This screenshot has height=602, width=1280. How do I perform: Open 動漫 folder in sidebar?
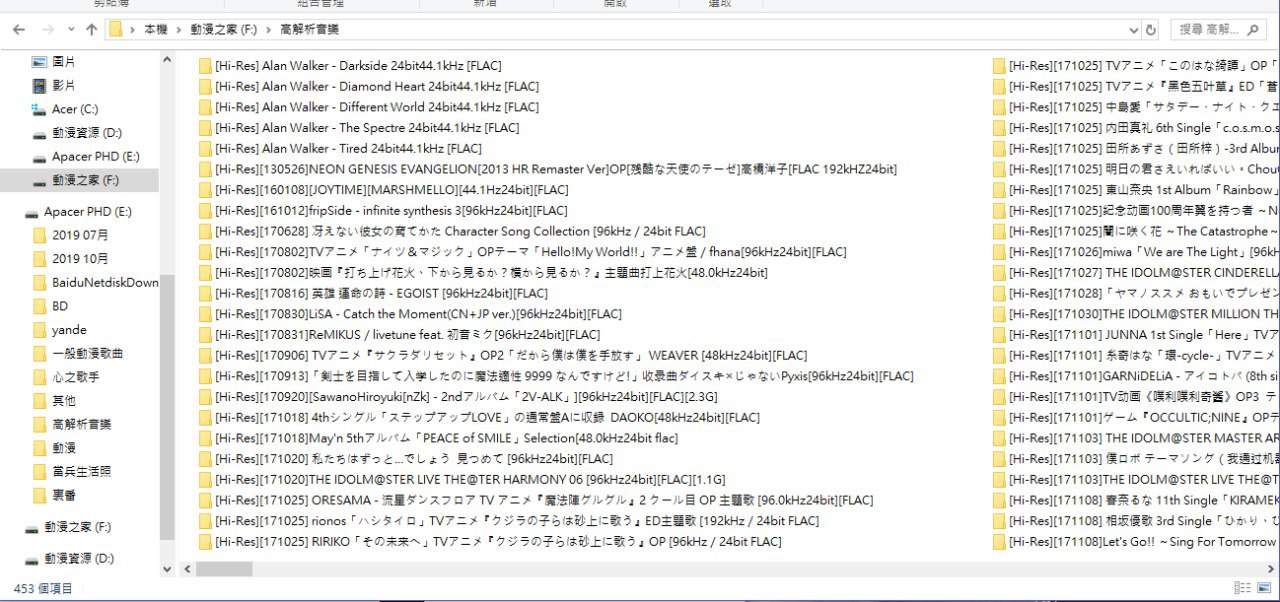click(x=63, y=448)
